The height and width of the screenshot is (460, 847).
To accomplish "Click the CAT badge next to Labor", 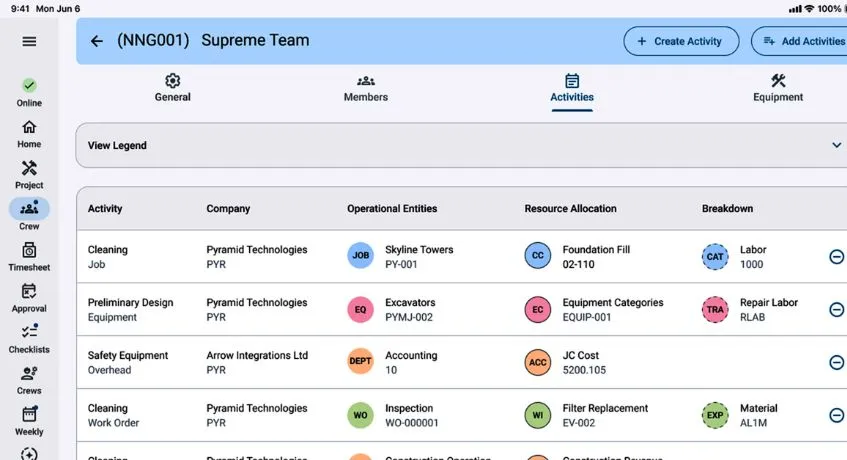I will coord(715,256).
